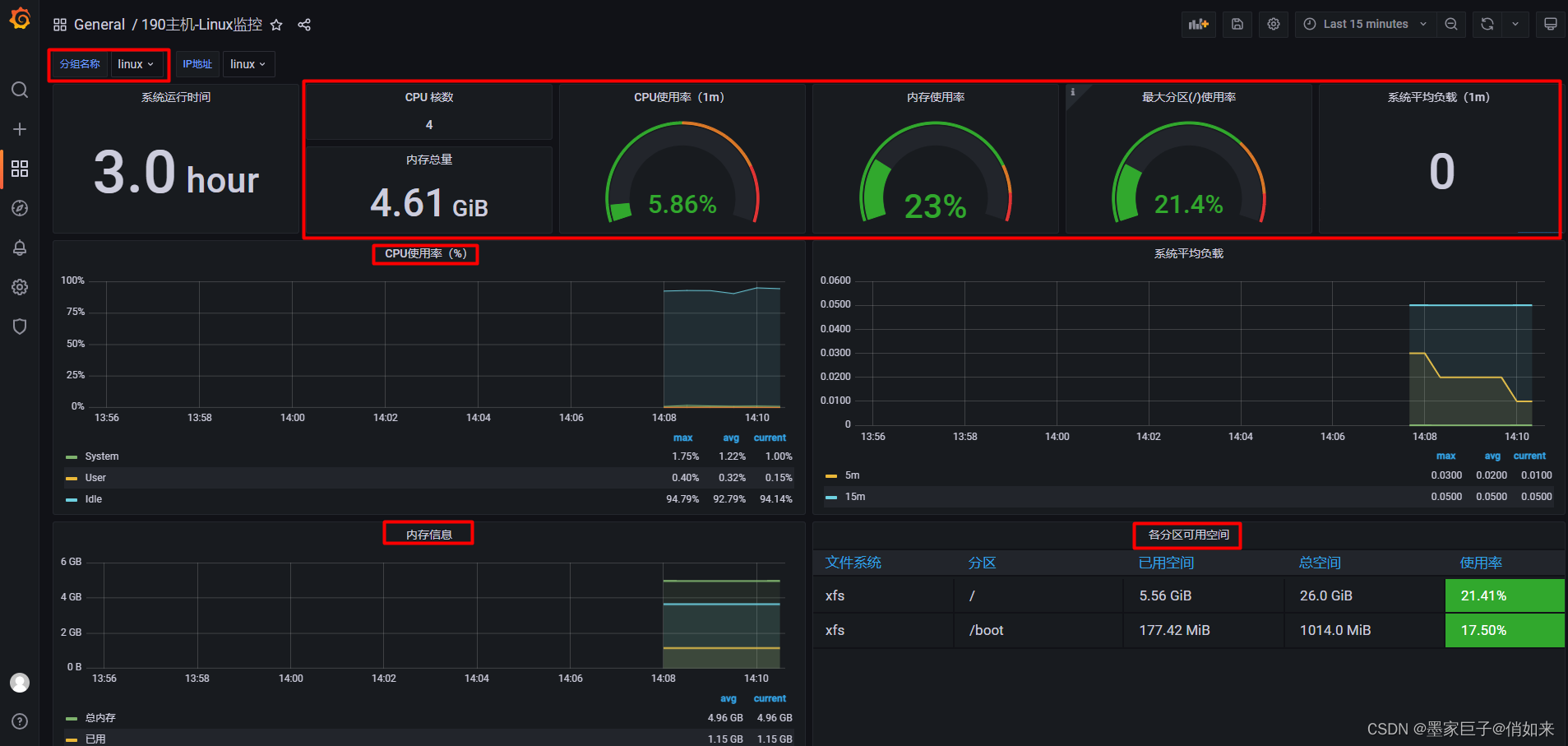Click the info icon on 最大分区 panel
Image resolution: width=1568 pixels, height=746 pixels.
coord(1072,92)
